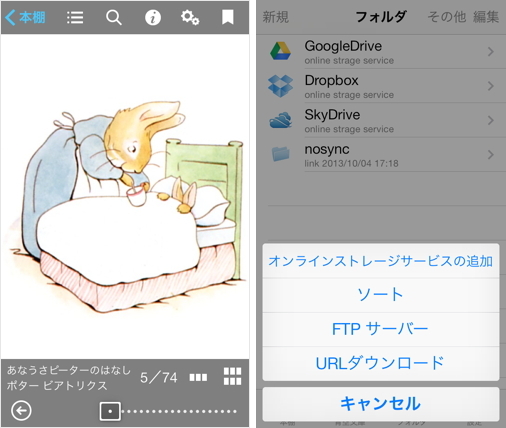Open the page thumbnail grid icon

click(232, 376)
